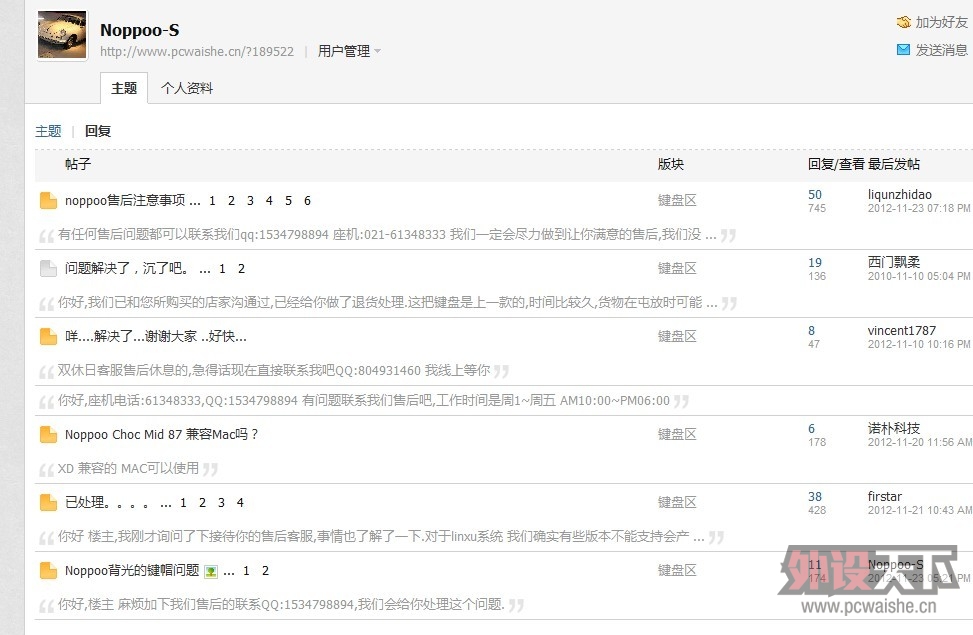This screenshot has width=973, height=635.
Task: Click image attachment icon in Noppoo背光 row
Action: coord(211,571)
